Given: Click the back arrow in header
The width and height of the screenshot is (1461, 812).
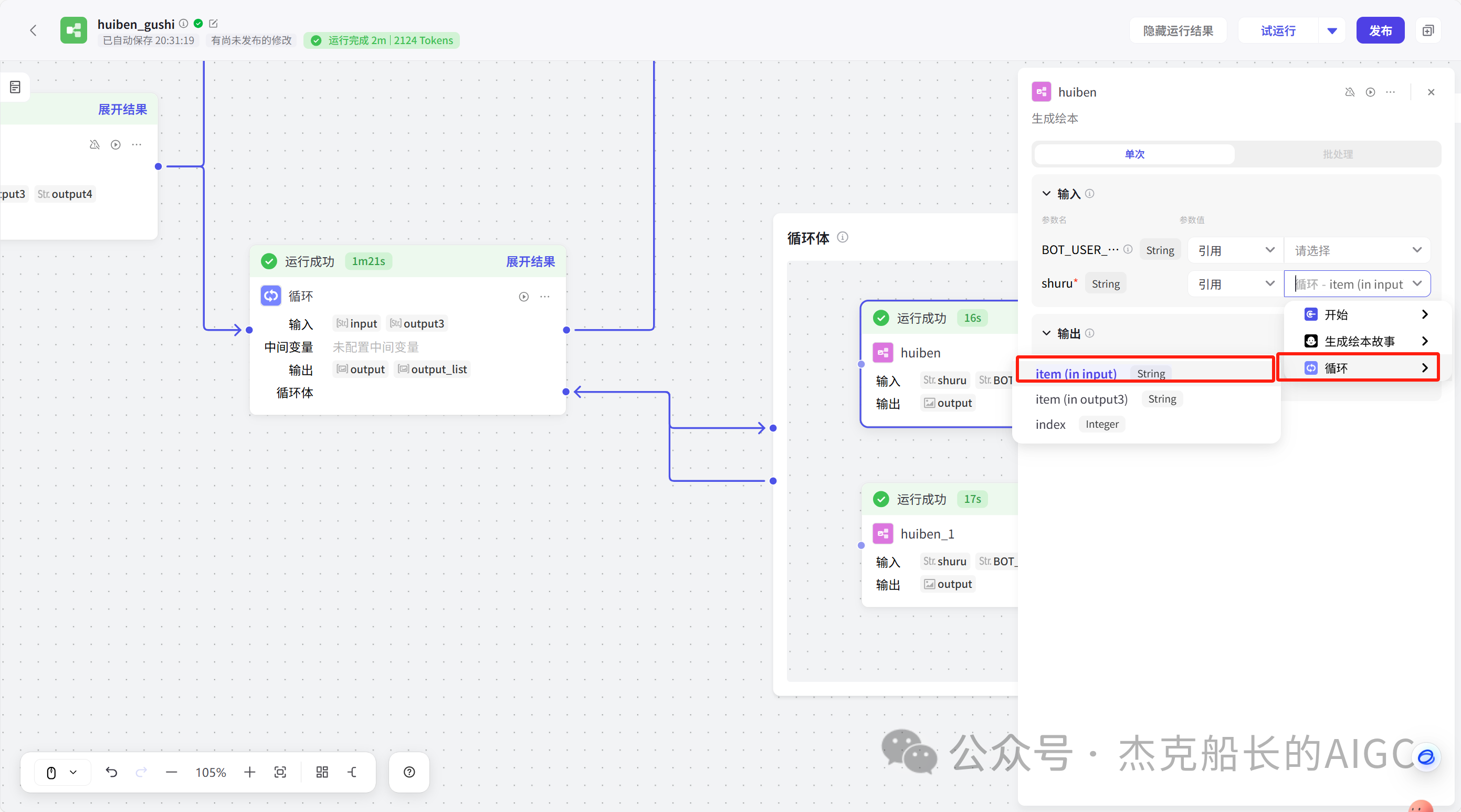Looking at the screenshot, I should click(x=33, y=30).
